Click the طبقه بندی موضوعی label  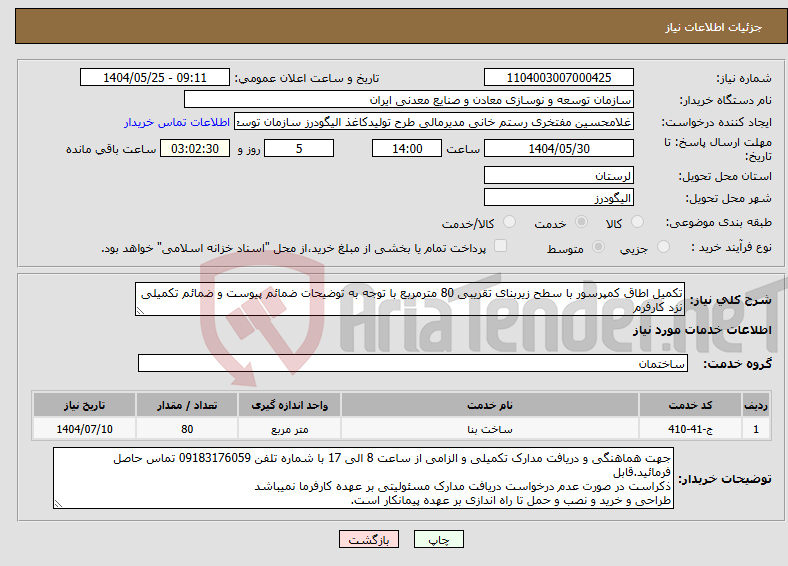(x=719, y=222)
